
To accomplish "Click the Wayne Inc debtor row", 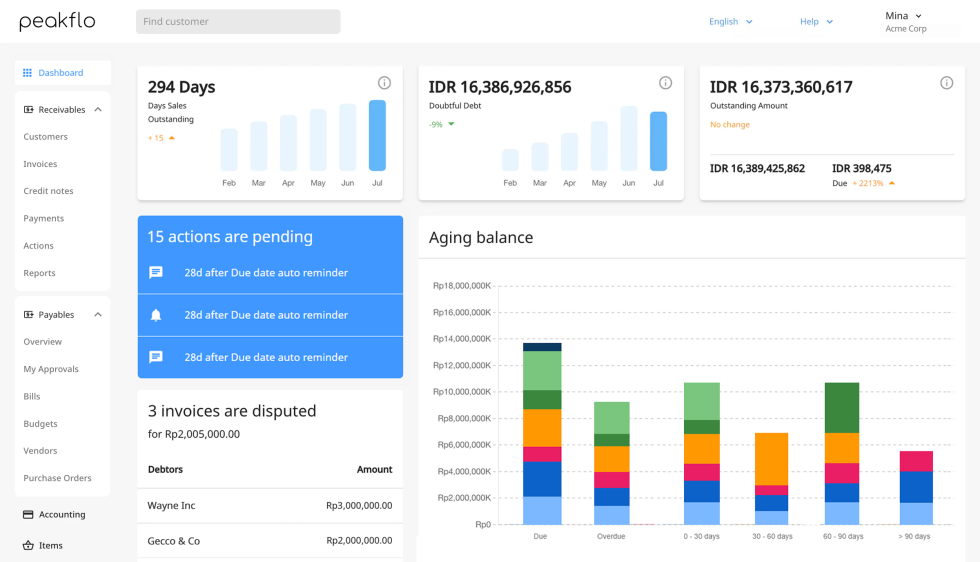I will 270,506.
